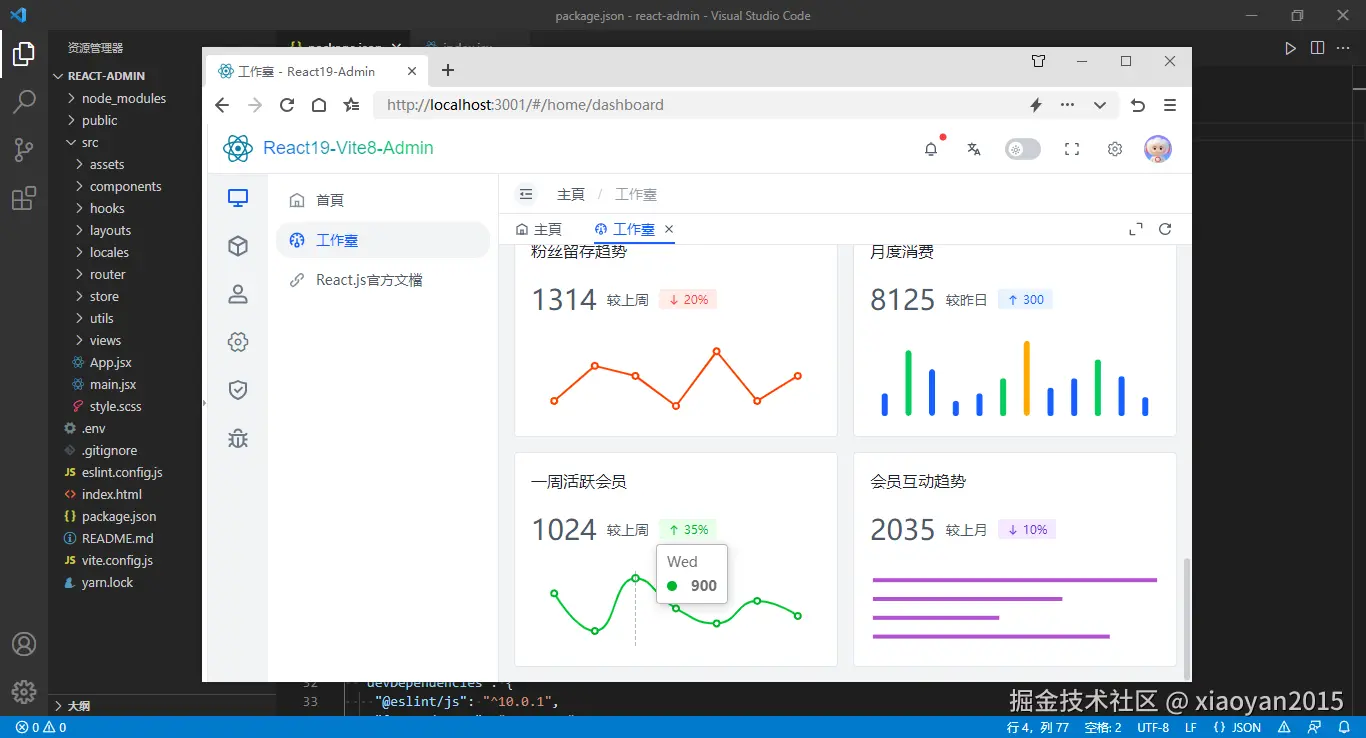This screenshot has width=1366, height=738.
Task: Select the bug icon in the admin sidebar
Action: click(x=238, y=438)
